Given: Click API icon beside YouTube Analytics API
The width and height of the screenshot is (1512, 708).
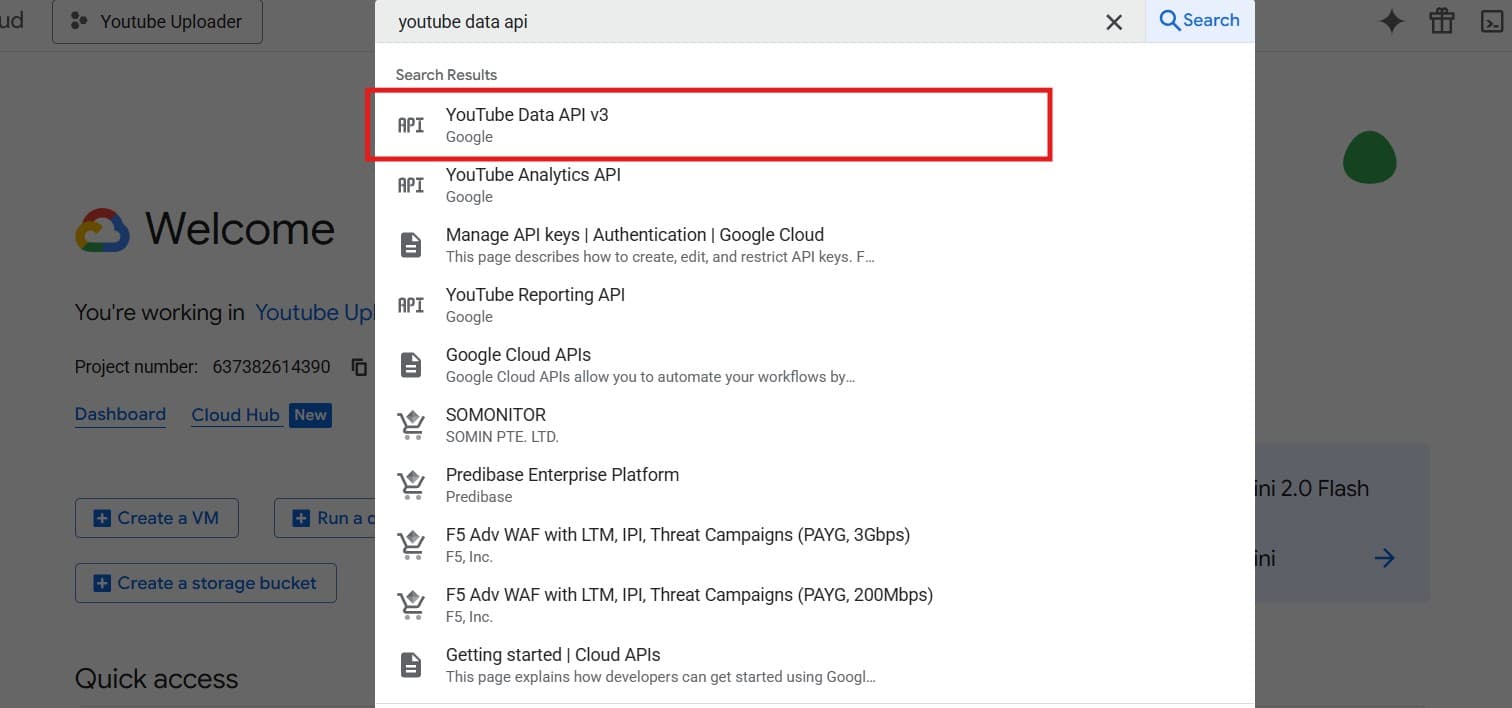Looking at the screenshot, I should pyautogui.click(x=411, y=185).
